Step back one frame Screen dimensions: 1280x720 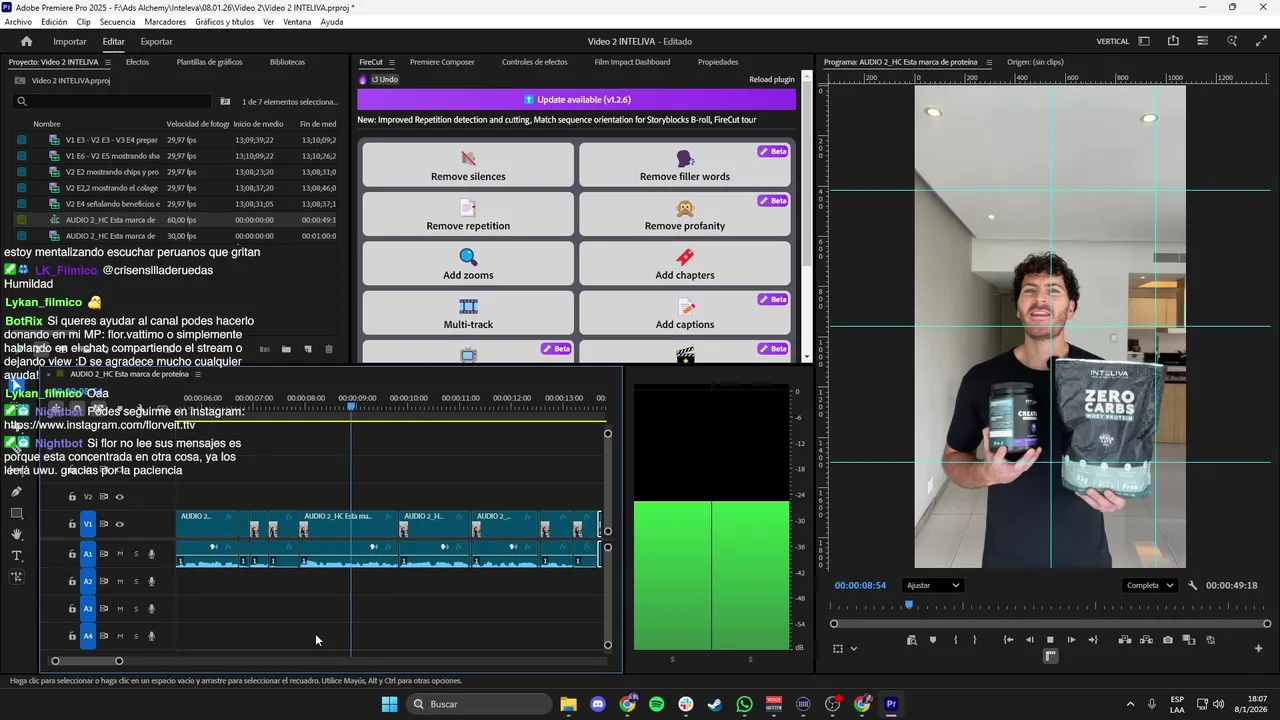coord(1029,640)
